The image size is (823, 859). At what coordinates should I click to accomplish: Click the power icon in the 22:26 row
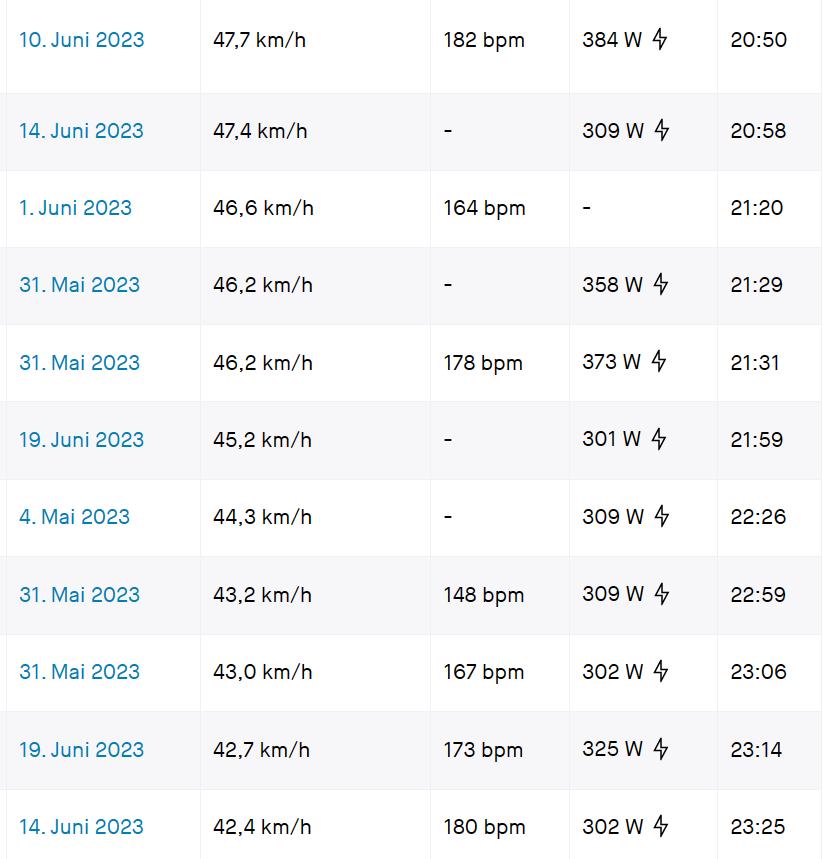tap(660, 517)
